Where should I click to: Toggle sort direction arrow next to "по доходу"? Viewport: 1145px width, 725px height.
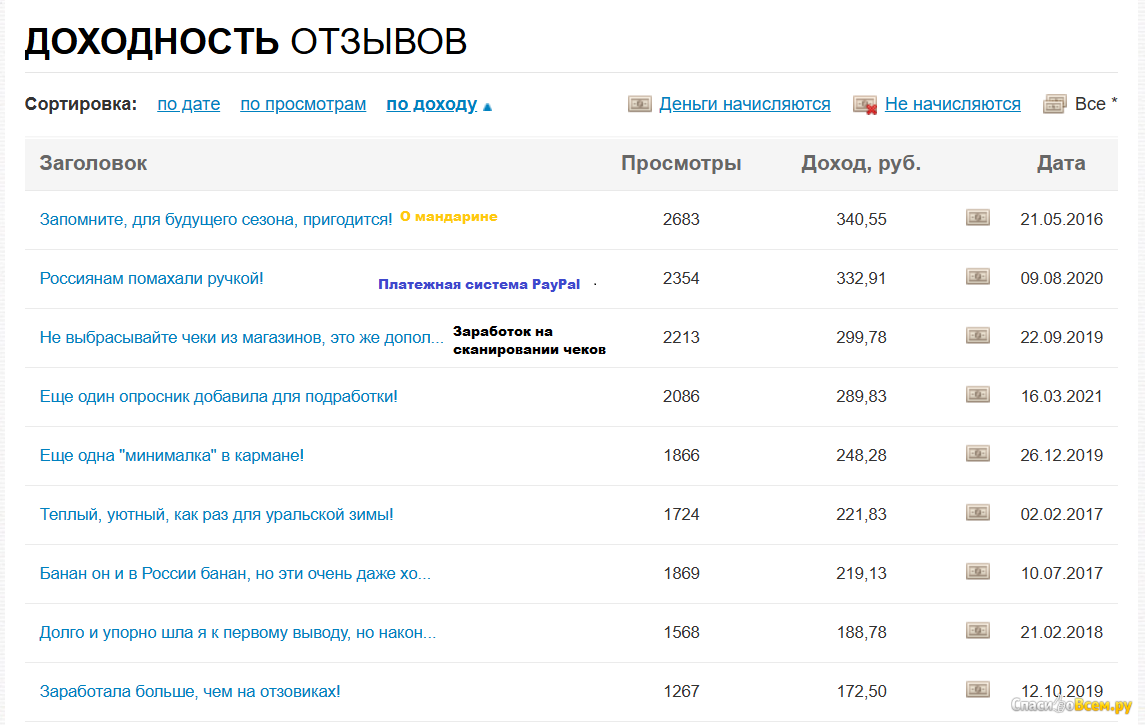487,106
